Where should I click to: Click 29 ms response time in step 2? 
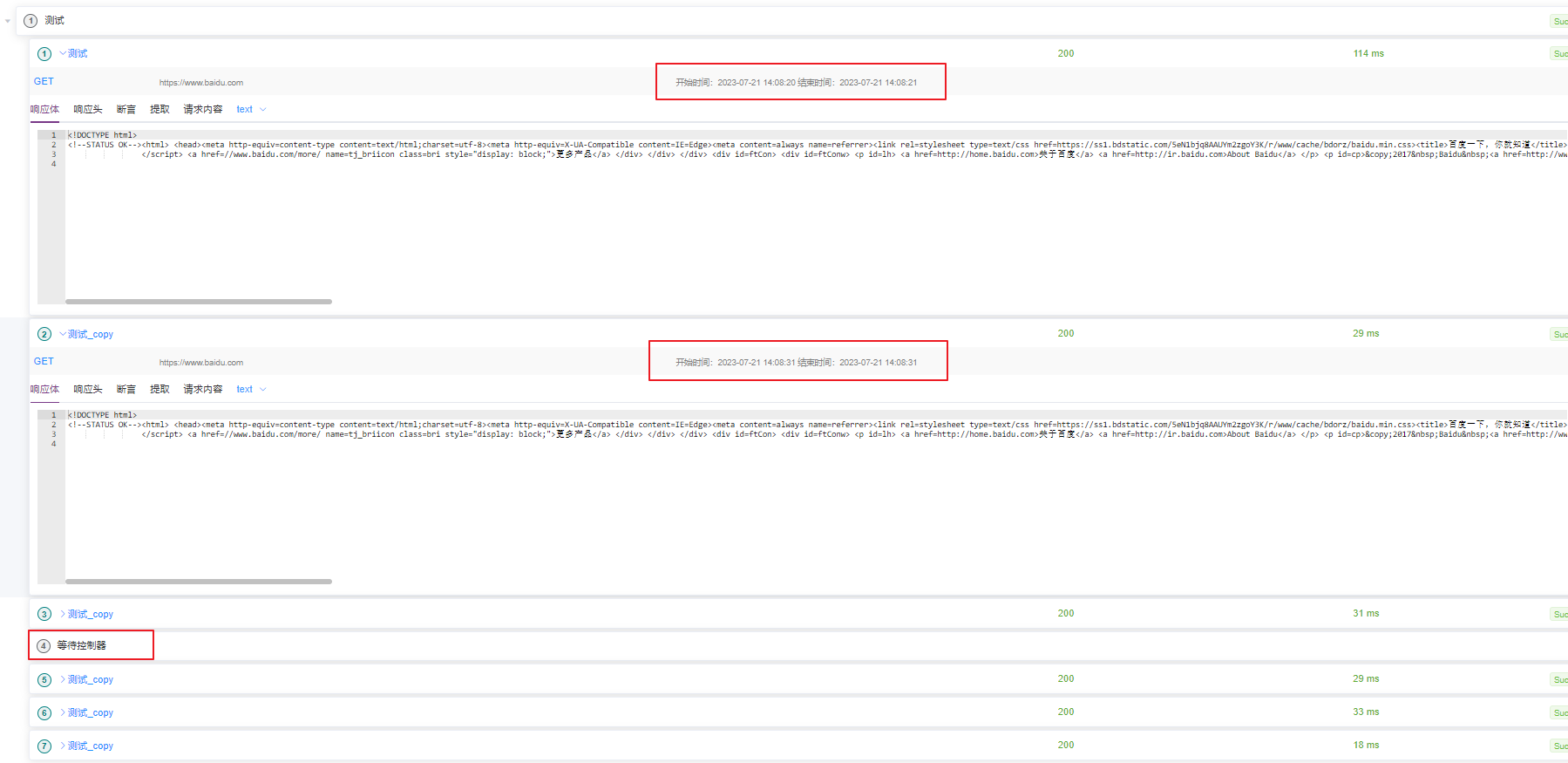click(x=1366, y=333)
